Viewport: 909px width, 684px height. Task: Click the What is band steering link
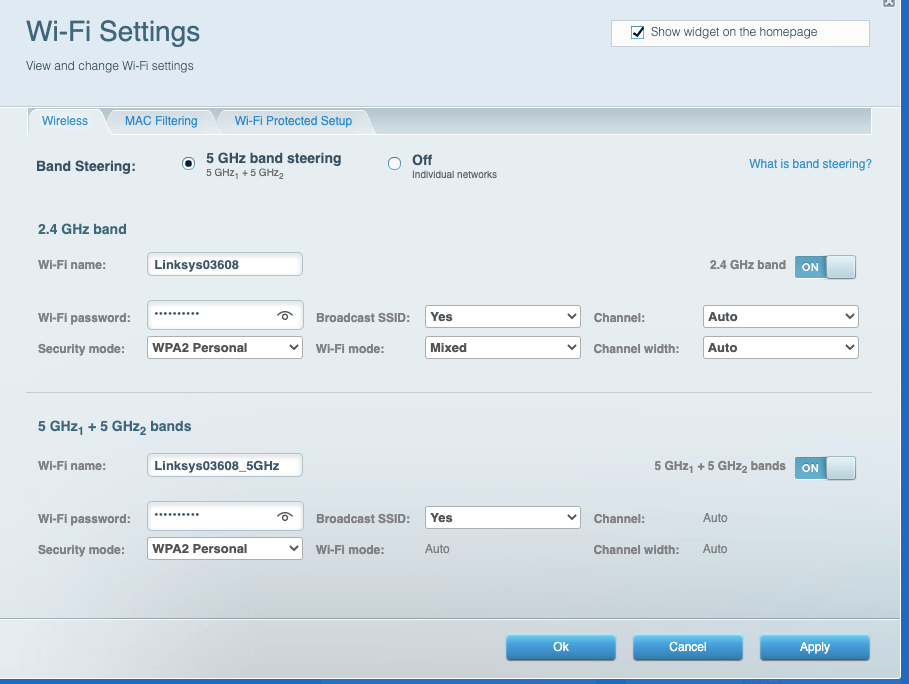(x=812, y=163)
